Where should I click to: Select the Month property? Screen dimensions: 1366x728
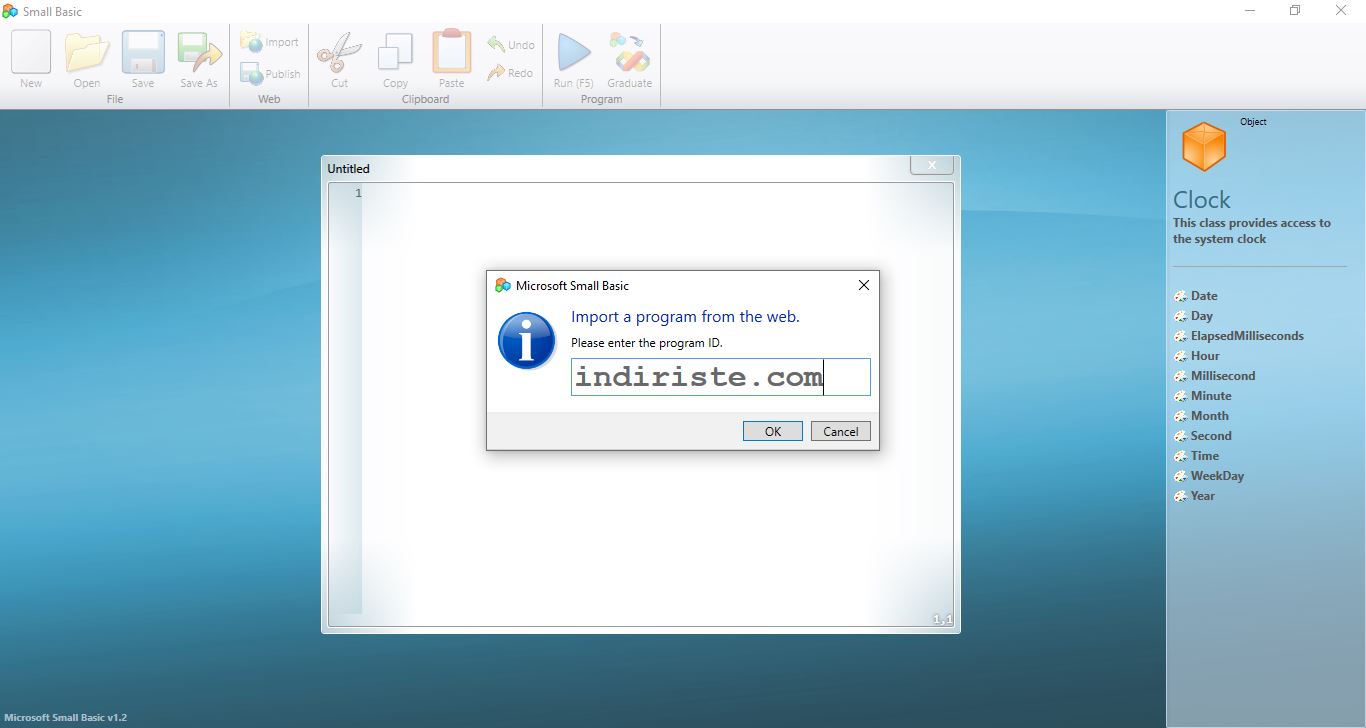[x=1209, y=416]
